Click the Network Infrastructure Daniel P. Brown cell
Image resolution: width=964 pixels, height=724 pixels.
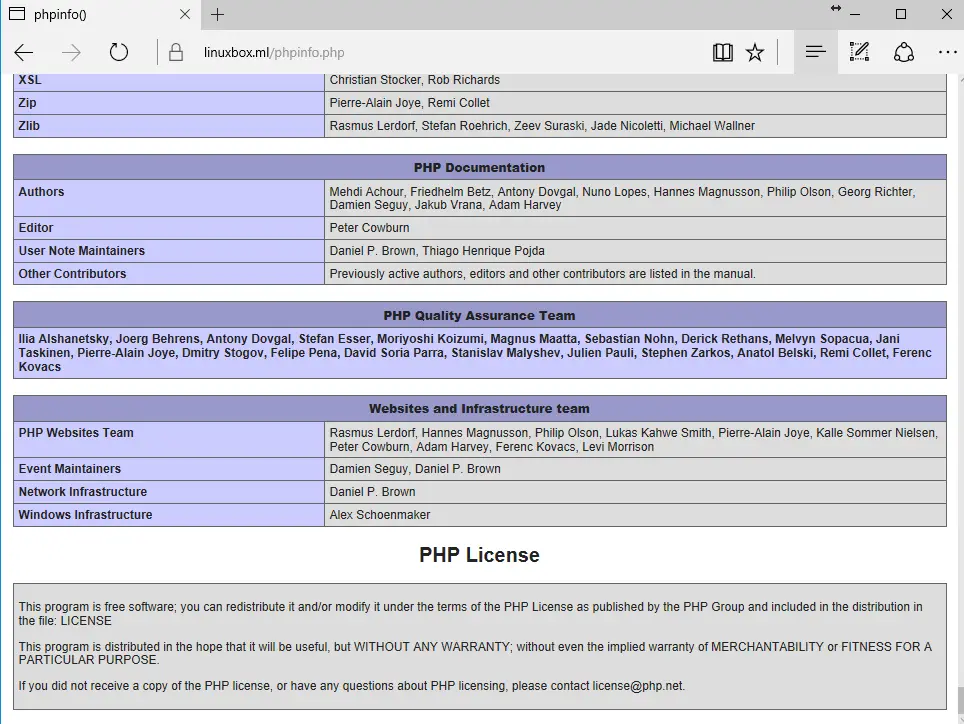coord(635,492)
